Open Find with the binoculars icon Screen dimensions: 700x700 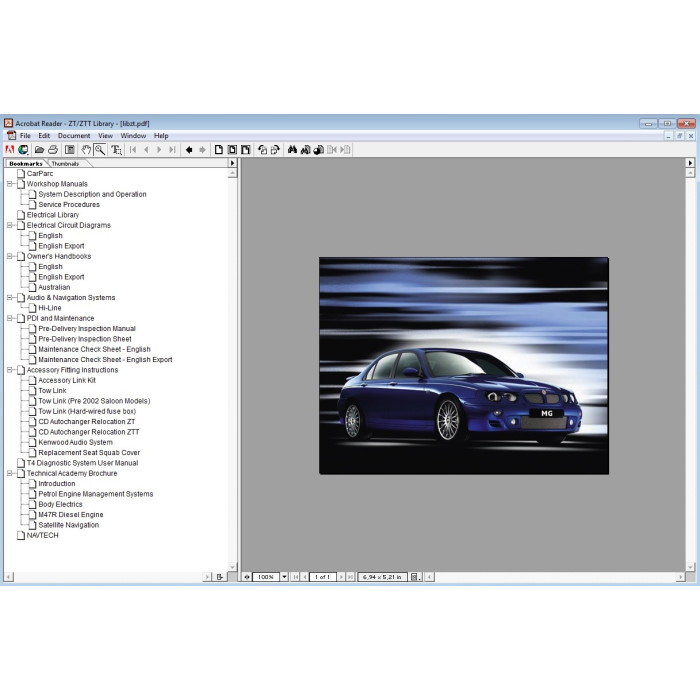coord(292,150)
